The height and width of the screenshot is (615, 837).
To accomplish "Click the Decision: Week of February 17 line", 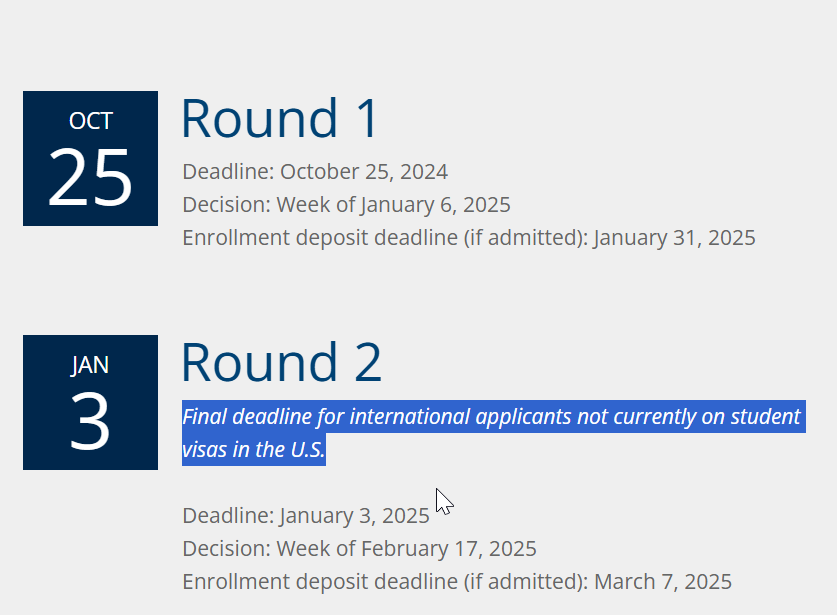I will [x=359, y=549].
